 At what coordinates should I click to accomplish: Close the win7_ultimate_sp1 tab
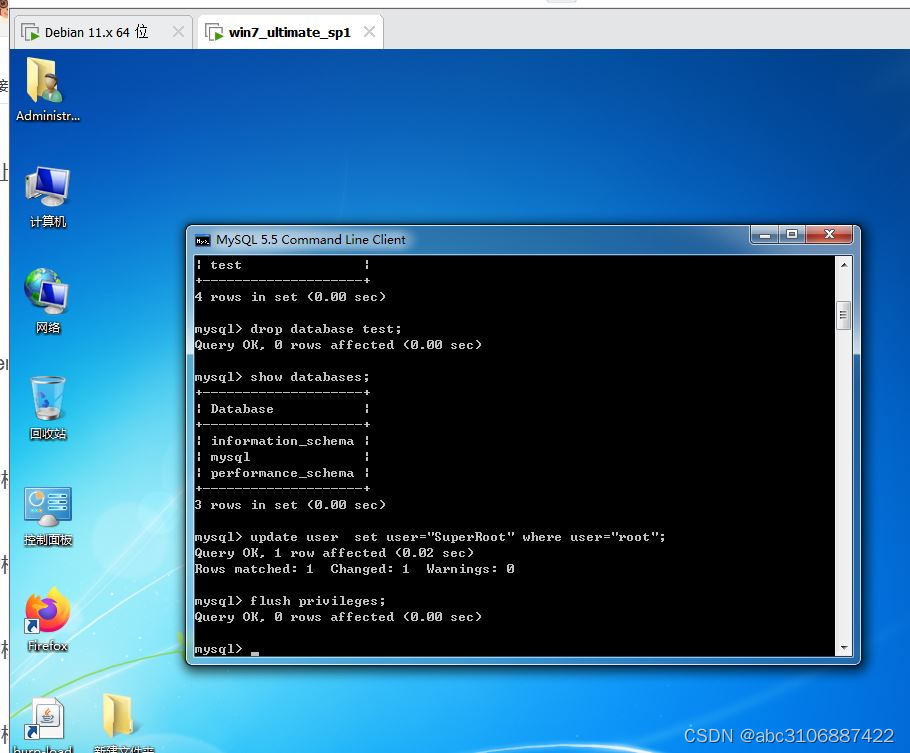(x=369, y=31)
